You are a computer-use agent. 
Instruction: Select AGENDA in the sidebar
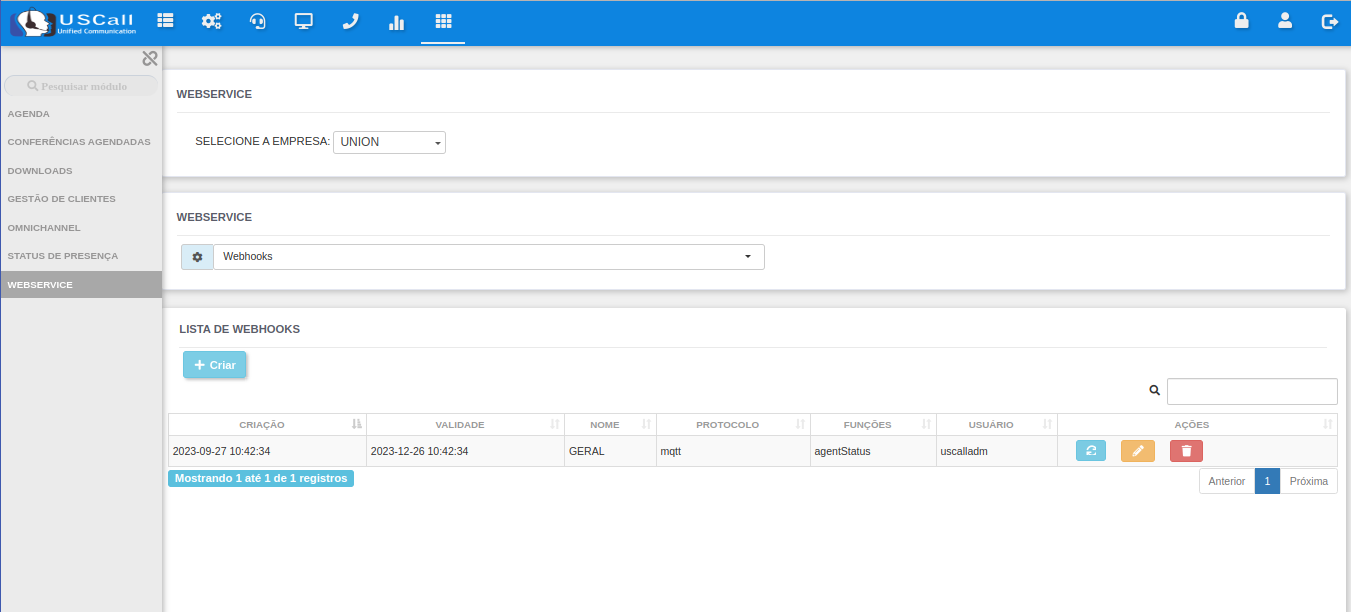(81, 114)
